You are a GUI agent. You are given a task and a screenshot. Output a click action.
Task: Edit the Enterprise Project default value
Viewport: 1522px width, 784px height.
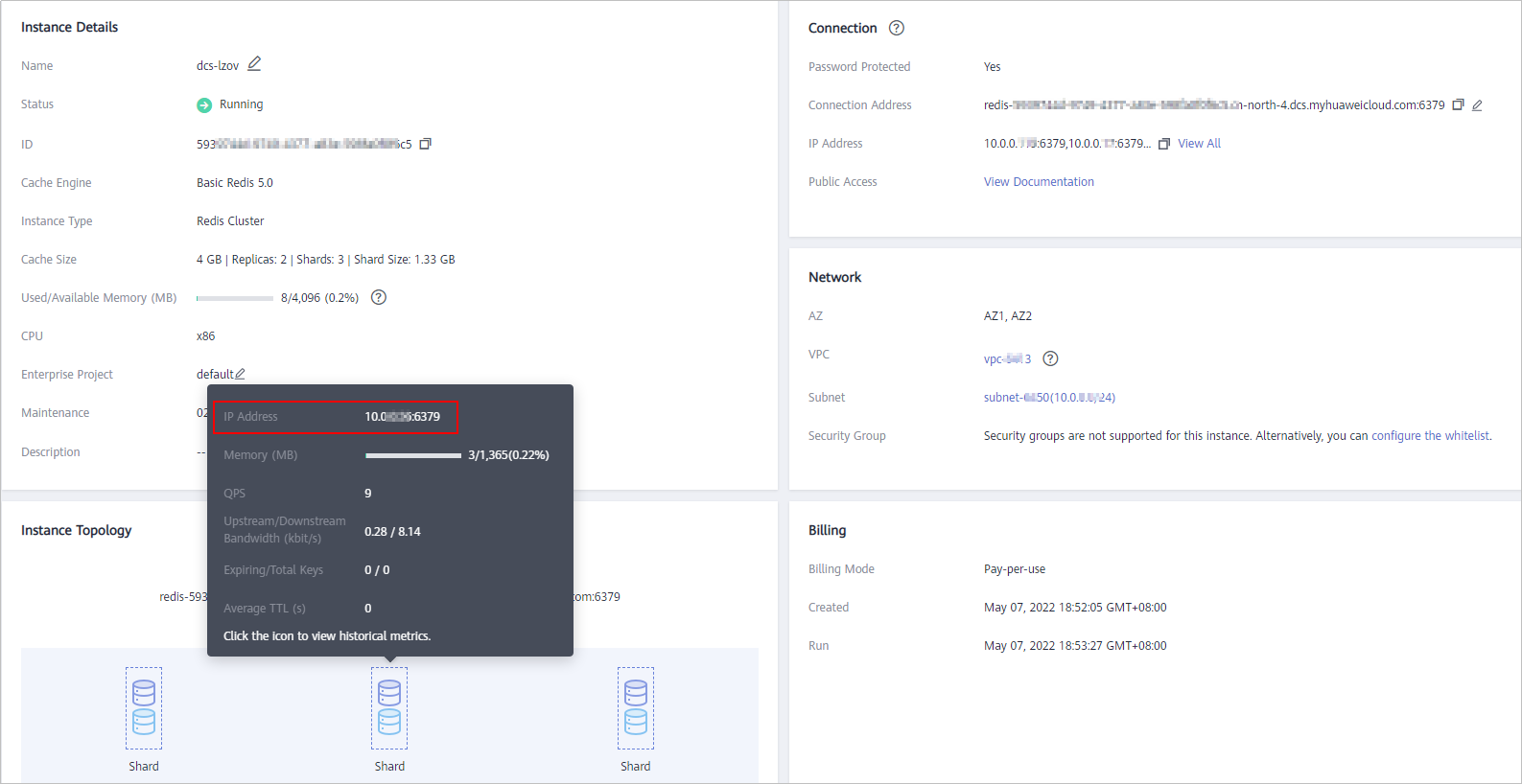[240, 374]
